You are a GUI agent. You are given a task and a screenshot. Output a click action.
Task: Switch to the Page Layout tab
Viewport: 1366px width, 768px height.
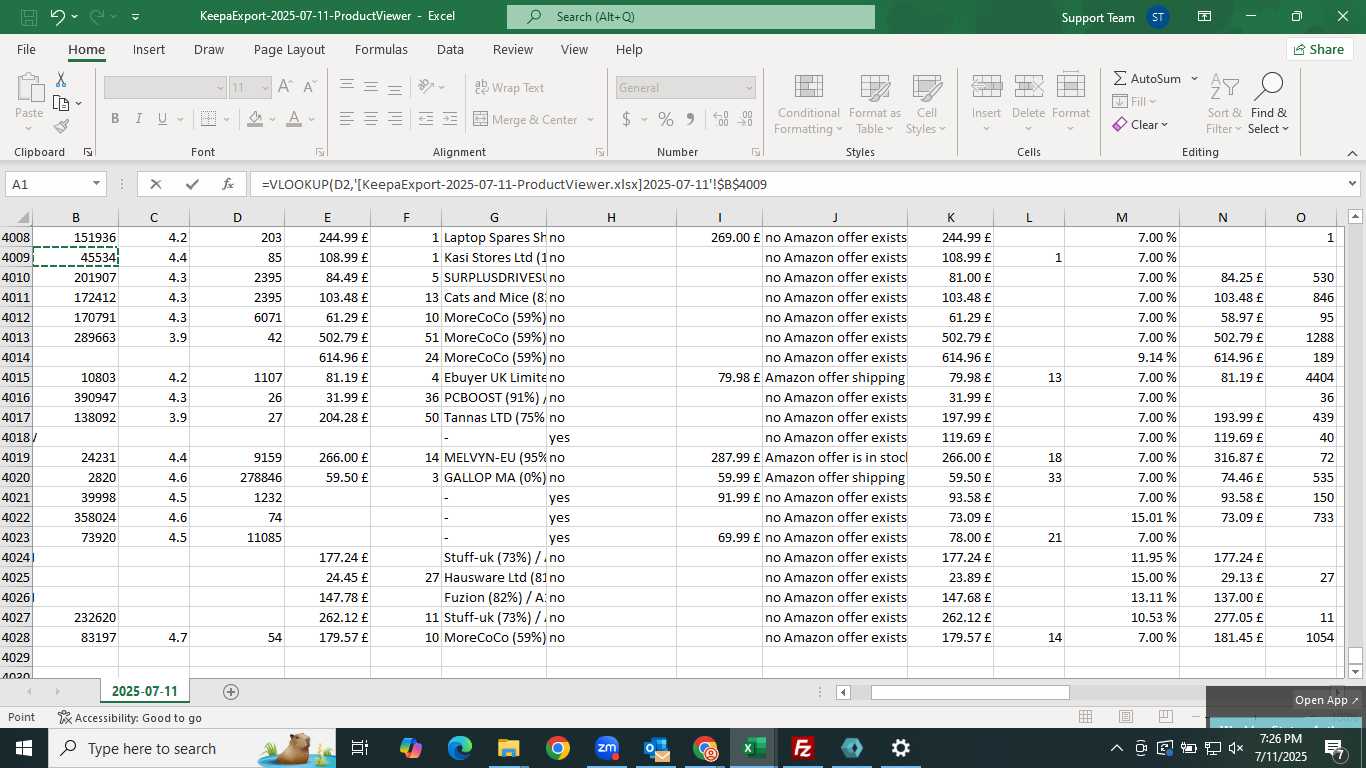click(x=289, y=49)
